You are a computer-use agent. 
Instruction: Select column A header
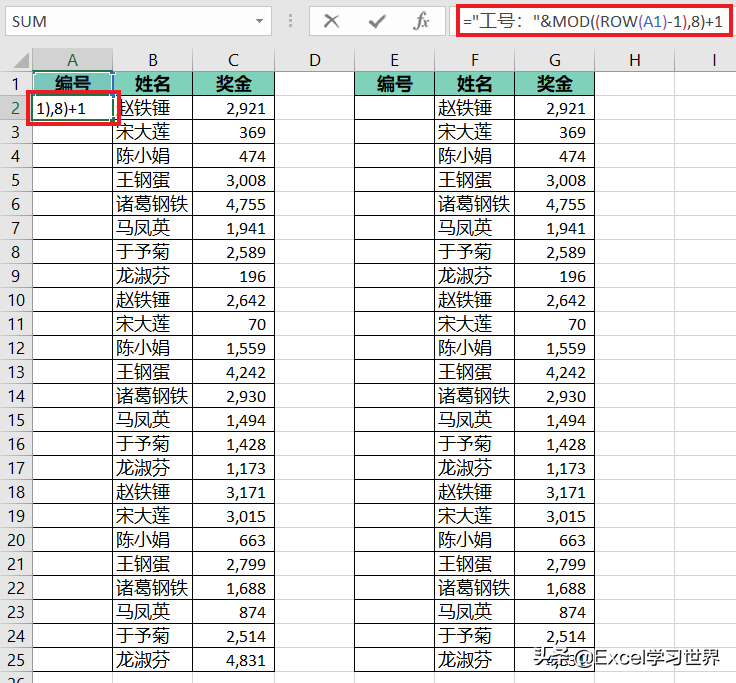(72, 60)
